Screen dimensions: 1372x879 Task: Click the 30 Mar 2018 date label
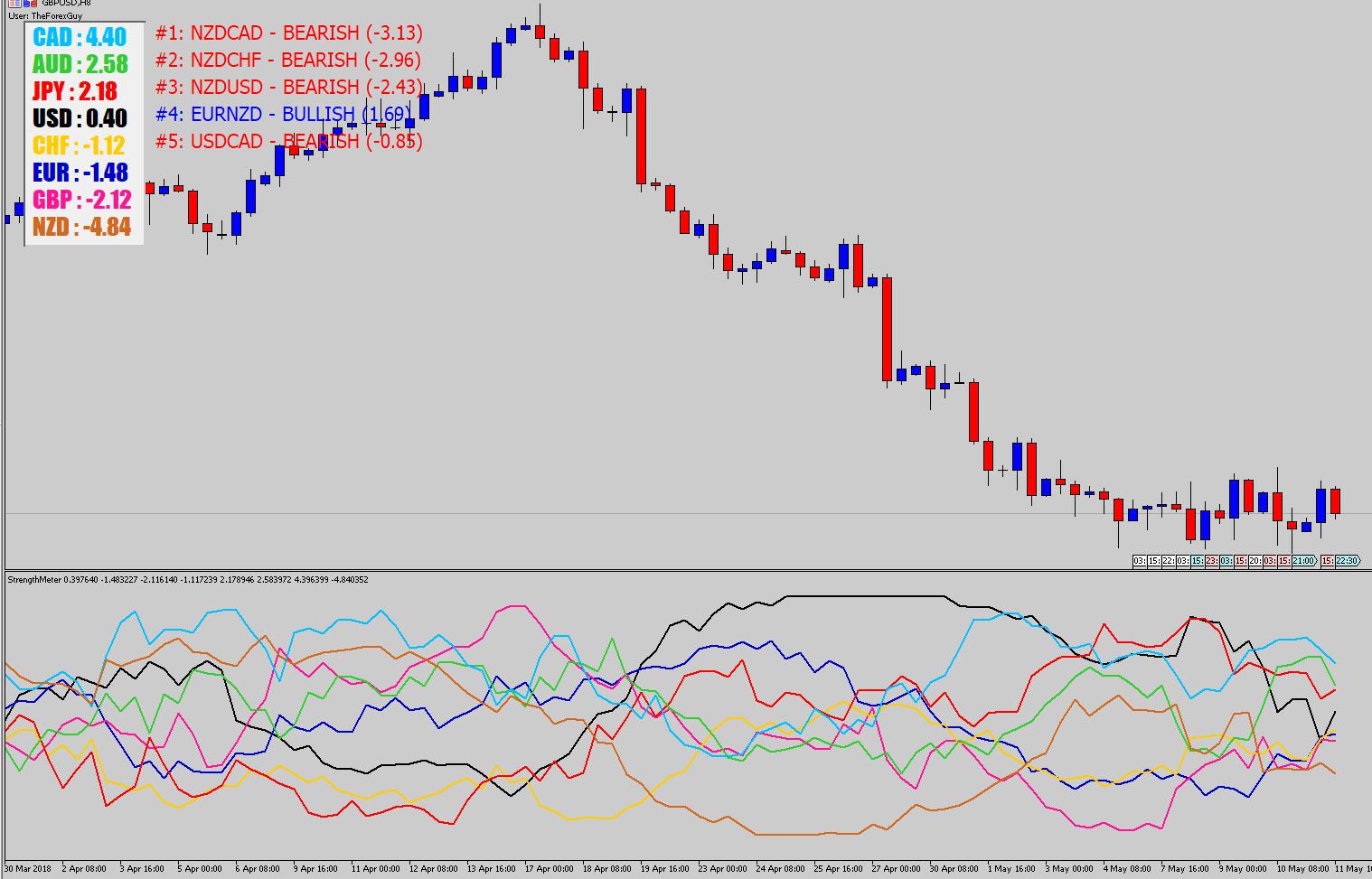[28, 869]
